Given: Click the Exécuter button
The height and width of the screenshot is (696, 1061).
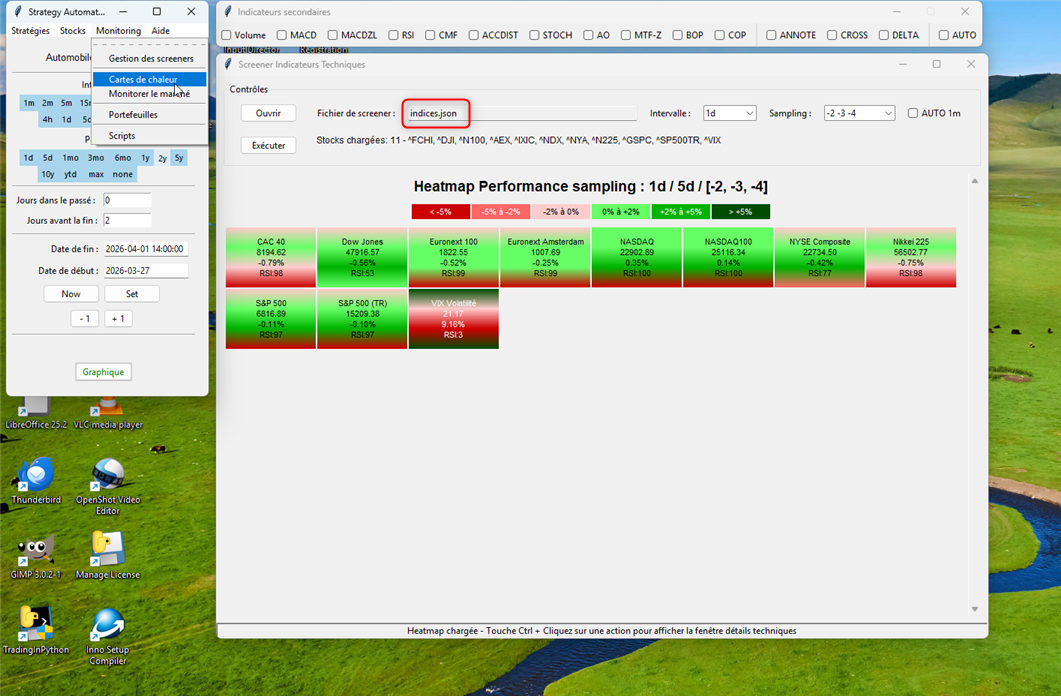Looking at the screenshot, I should coord(268,146).
